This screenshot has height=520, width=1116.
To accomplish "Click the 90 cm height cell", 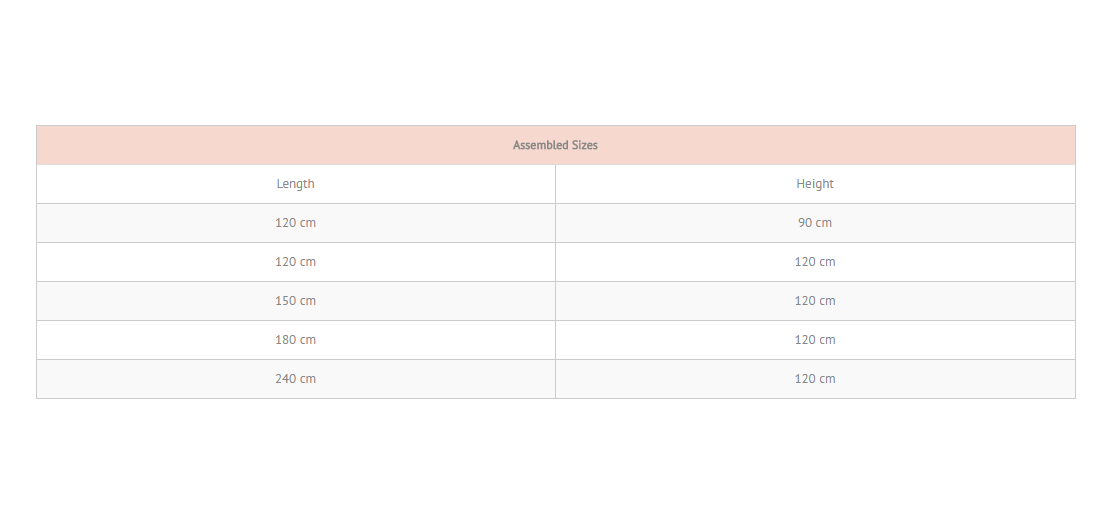I will 815,223.
